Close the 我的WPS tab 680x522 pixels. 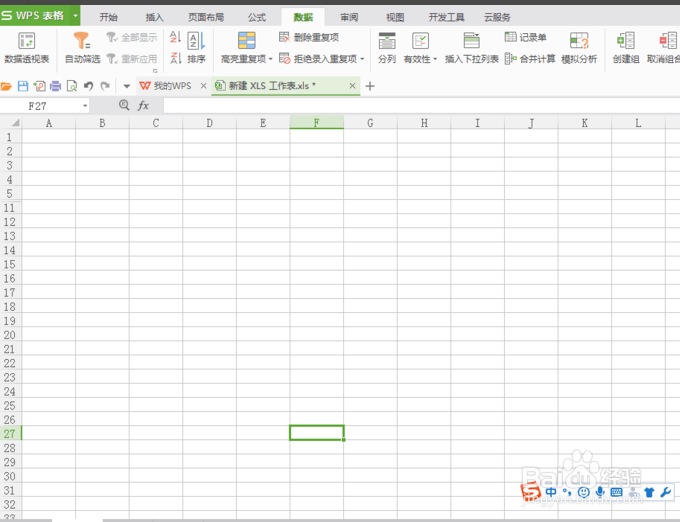pos(203,86)
